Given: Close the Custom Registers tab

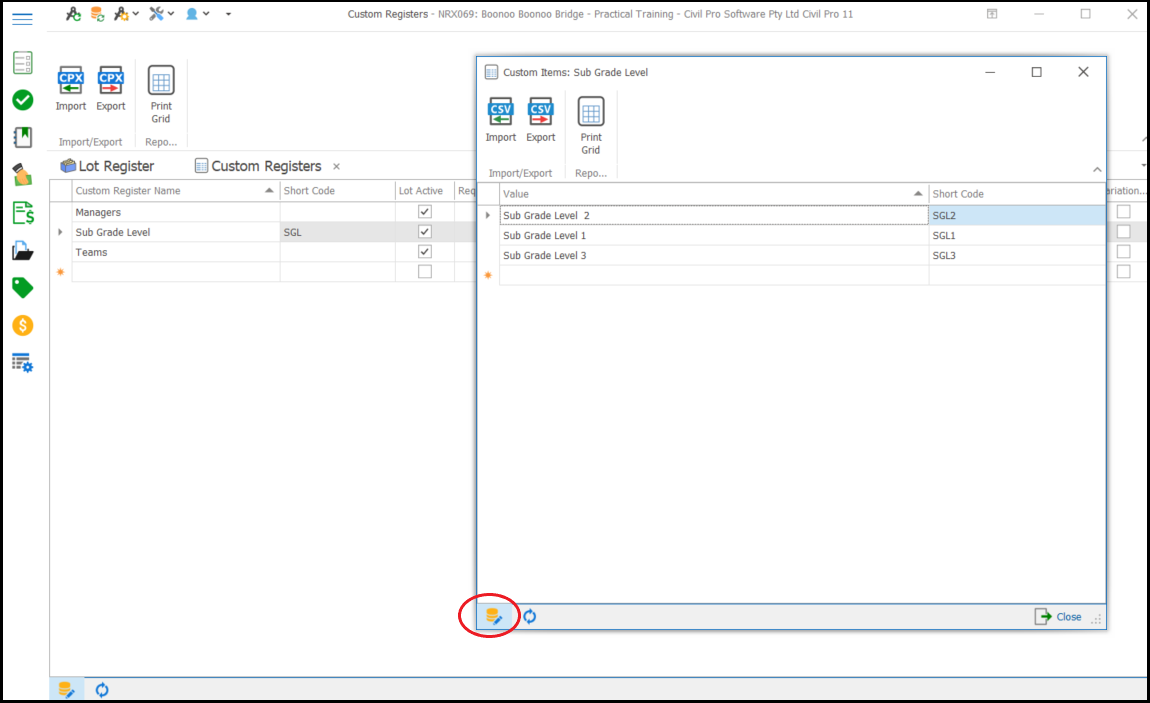Looking at the screenshot, I should coord(337,166).
